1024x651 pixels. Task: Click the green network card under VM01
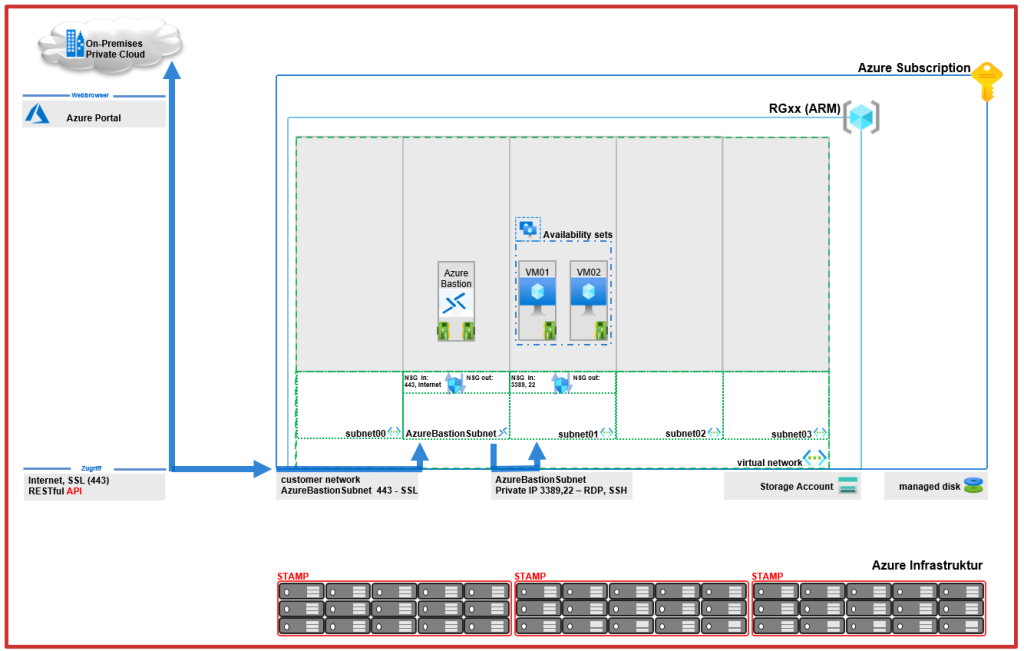coord(550,330)
